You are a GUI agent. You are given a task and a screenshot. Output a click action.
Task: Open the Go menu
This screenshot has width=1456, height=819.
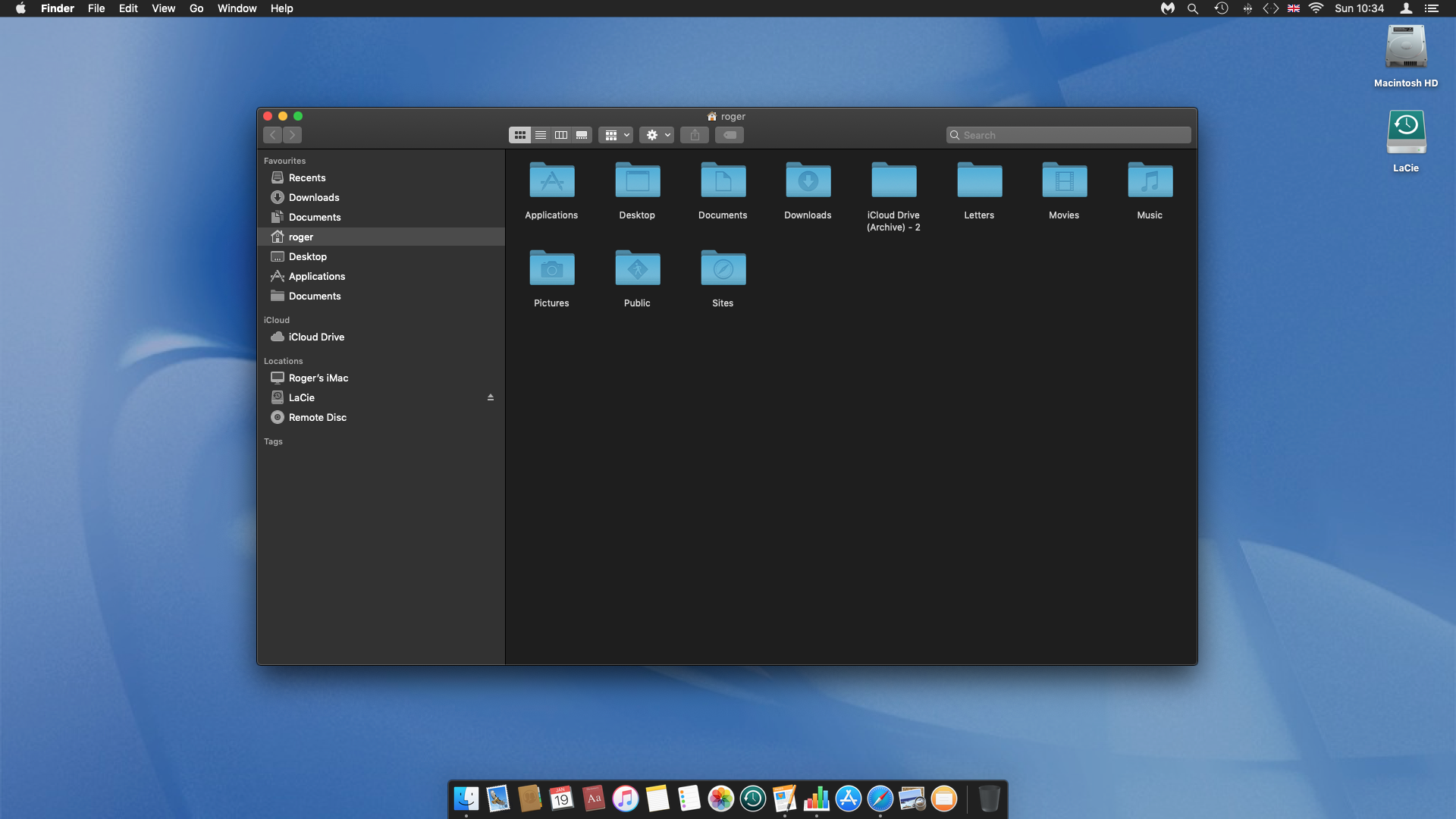pyautogui.click(x=196, y=8)
